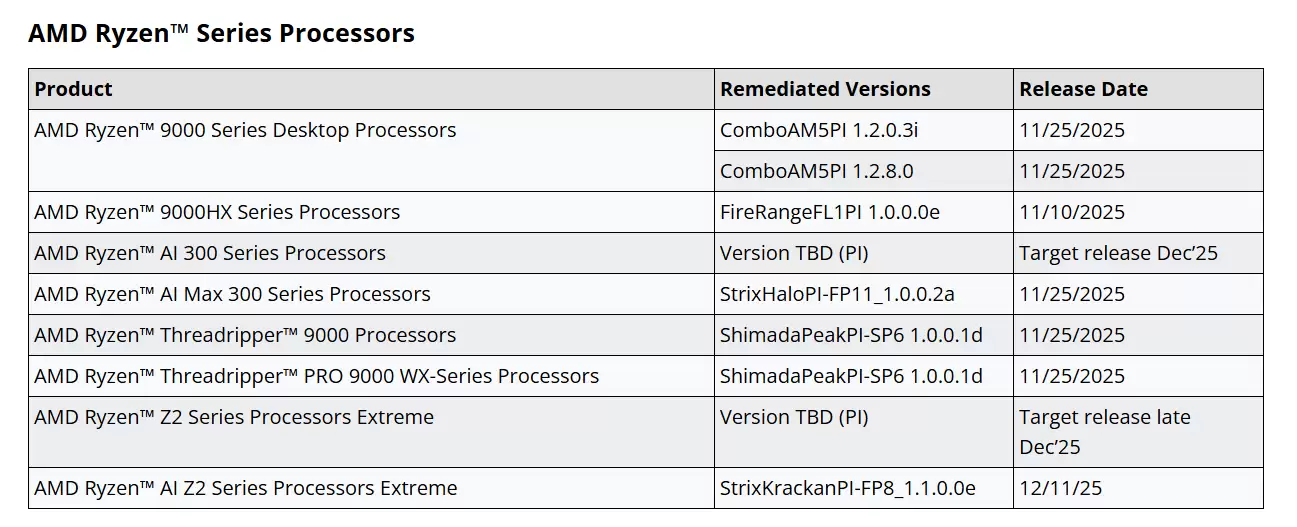Click the Remediated Versions column header

[x=825, y=89]
